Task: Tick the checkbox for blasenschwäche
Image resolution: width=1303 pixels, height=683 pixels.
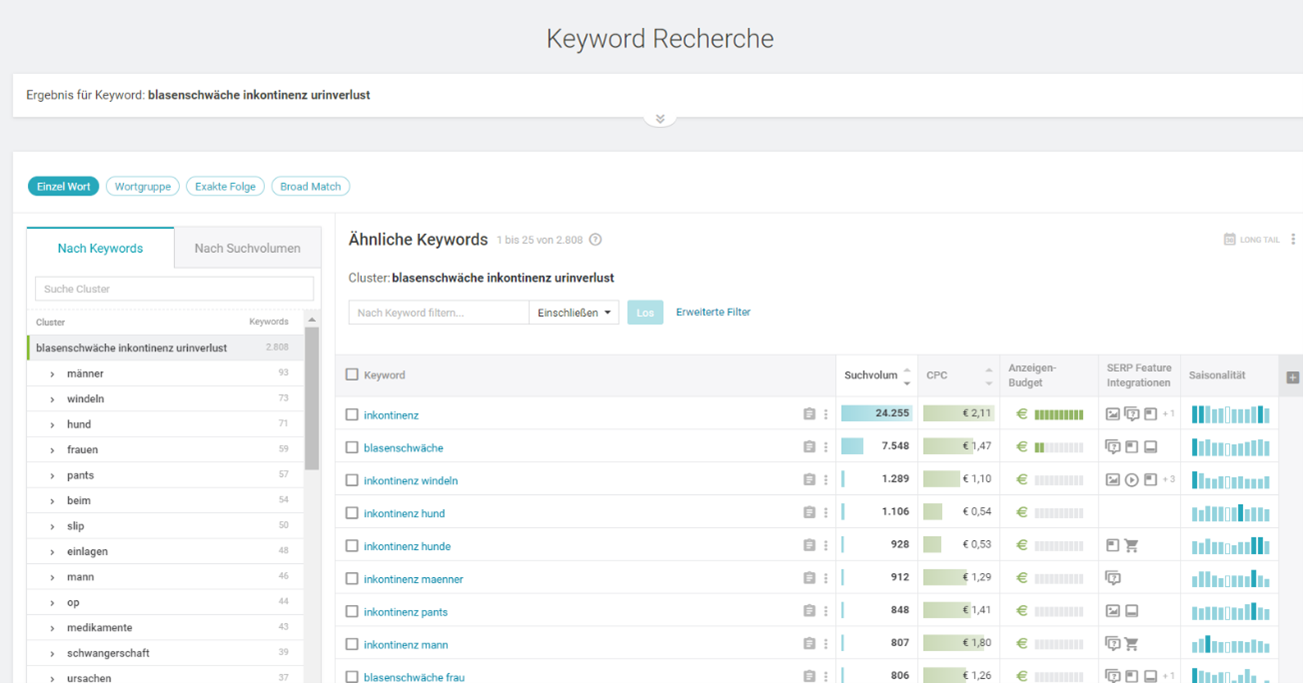Action: click(352, 447)
